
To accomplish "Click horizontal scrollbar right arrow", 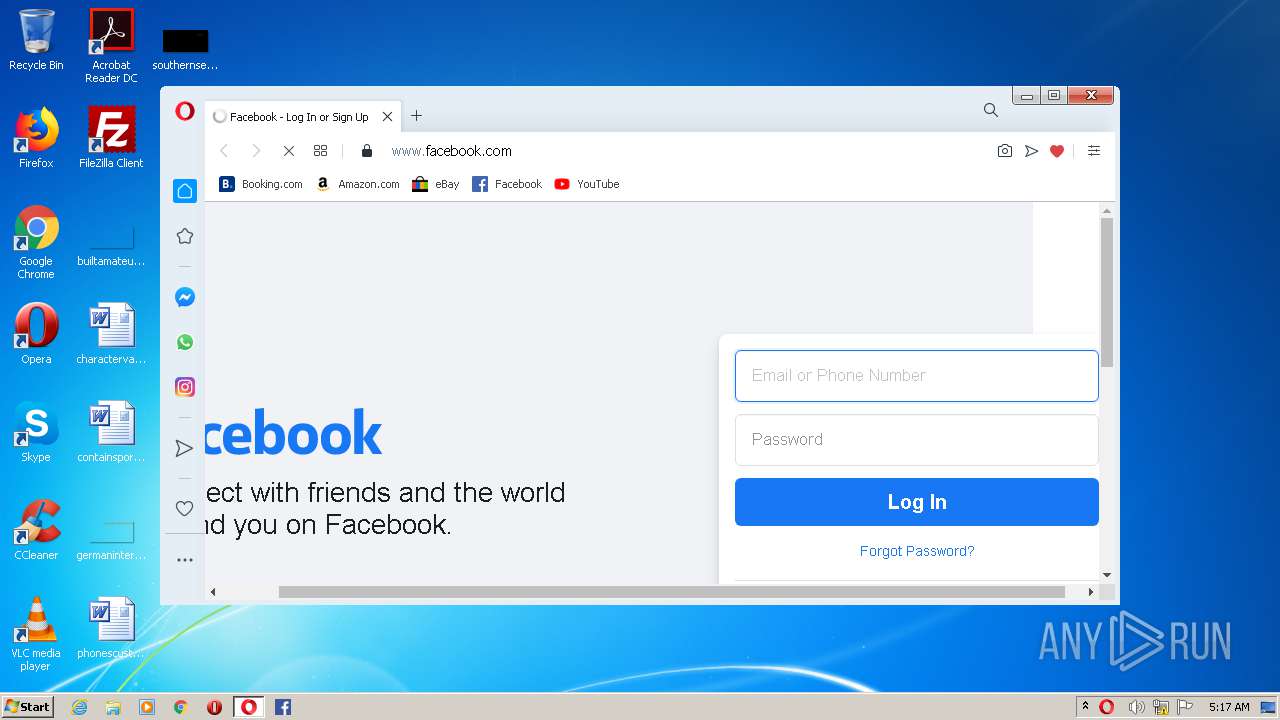I will [x=1090, y=592].
